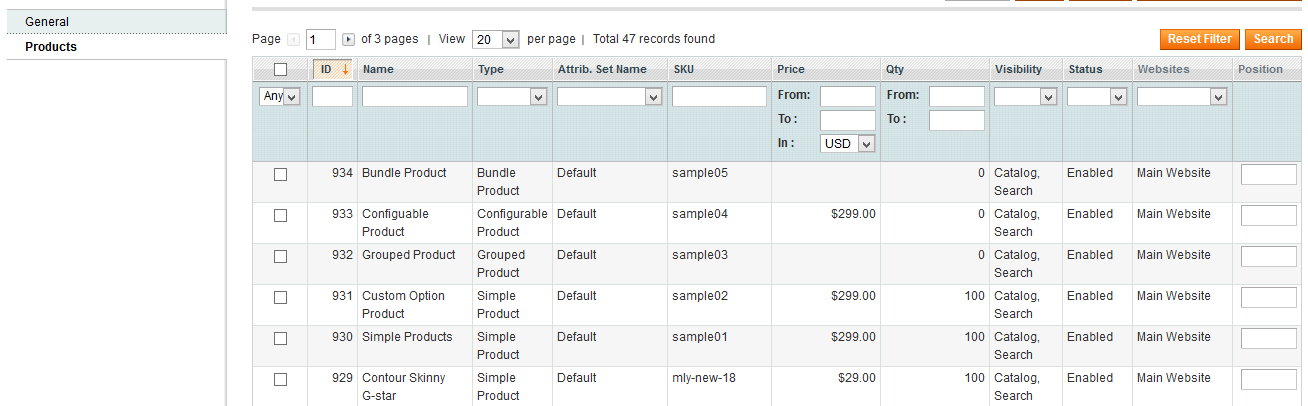The width and height of the screenshot is (1308, 406).
Task: Click Position field for Simple Products row
Action: click(x=1269, y=338)
